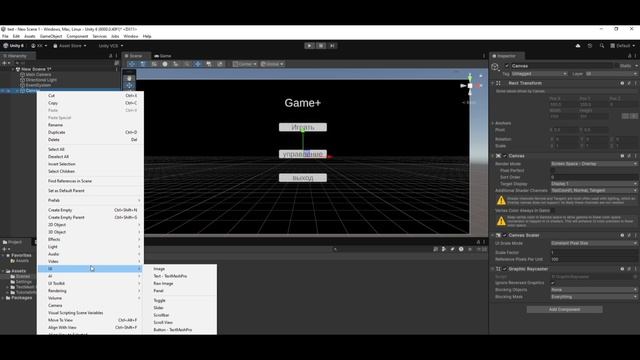Image resolution: width=640 pixels, height=360 pixels.
Task: Click the Play button in toolbar
Action: point(309,46)
